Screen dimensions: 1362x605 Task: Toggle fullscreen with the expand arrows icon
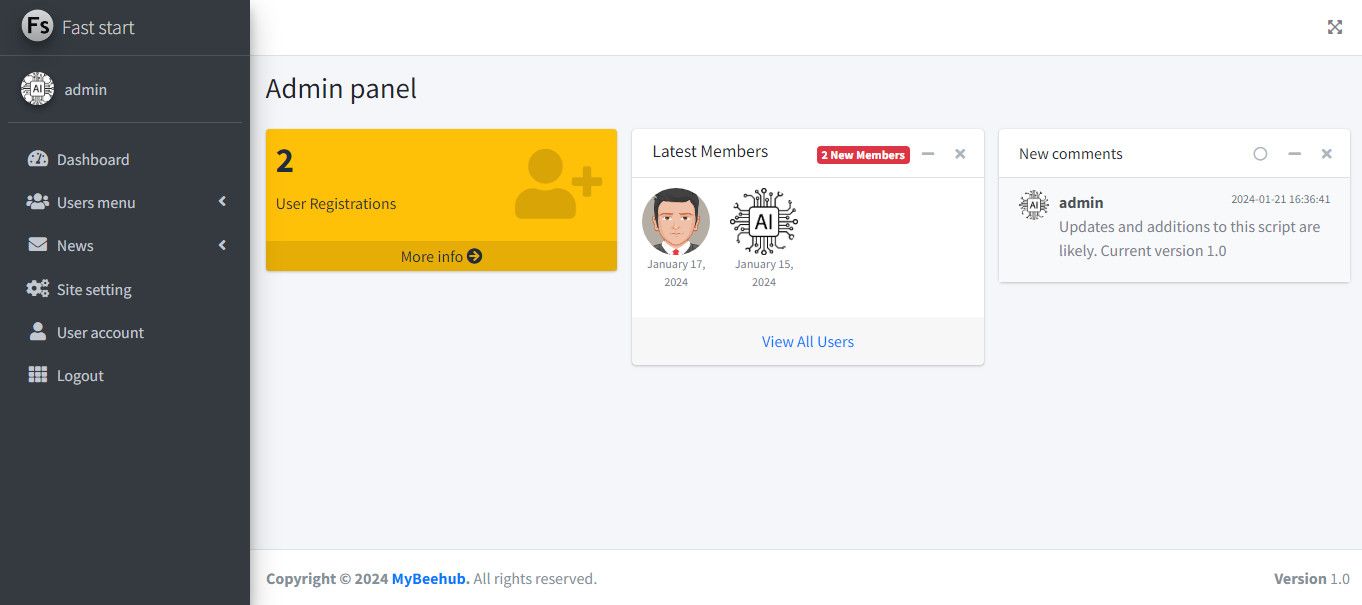point(1335,27)
